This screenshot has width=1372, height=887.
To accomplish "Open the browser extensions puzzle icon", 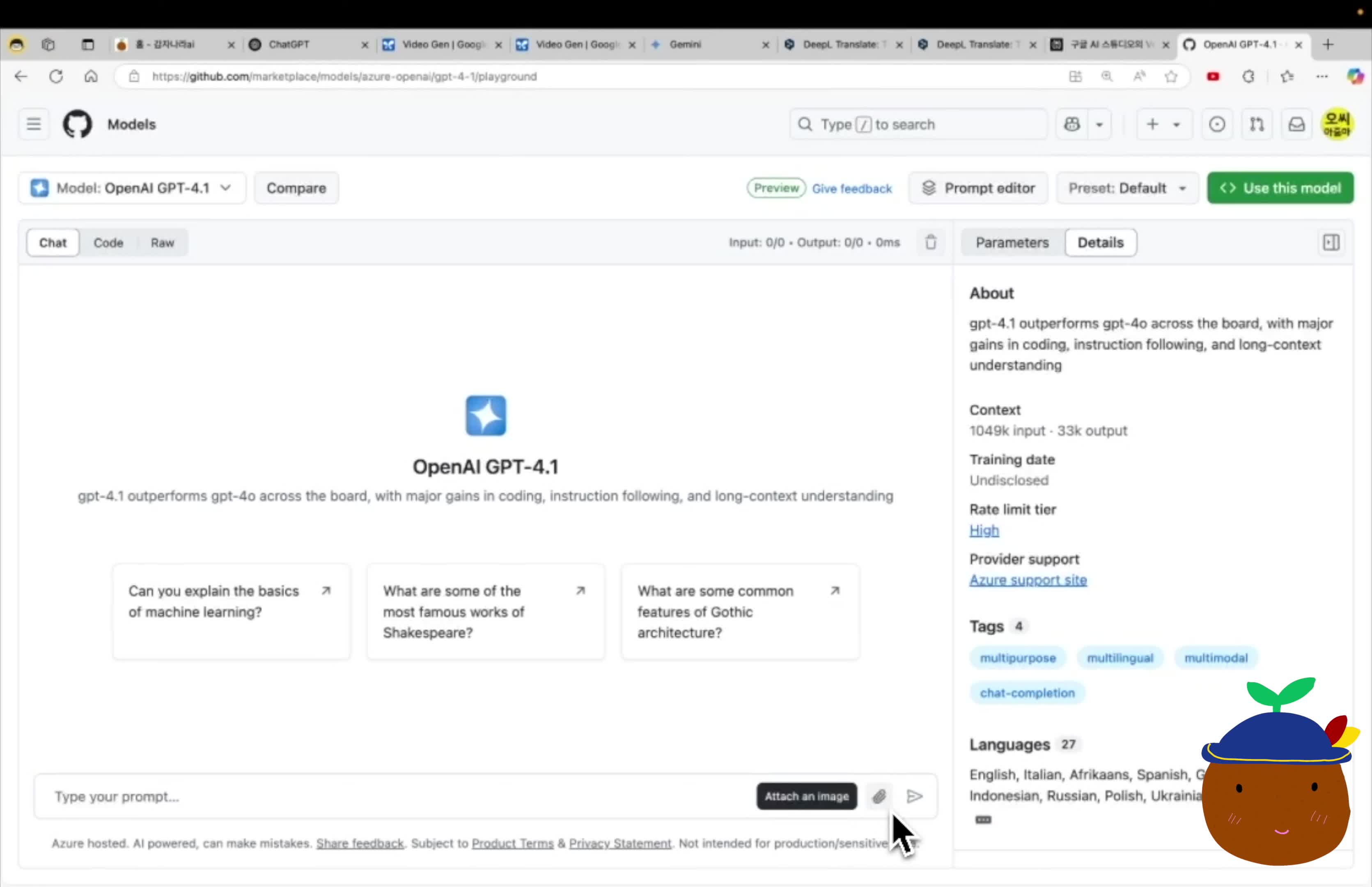I will coord(1248,77).
